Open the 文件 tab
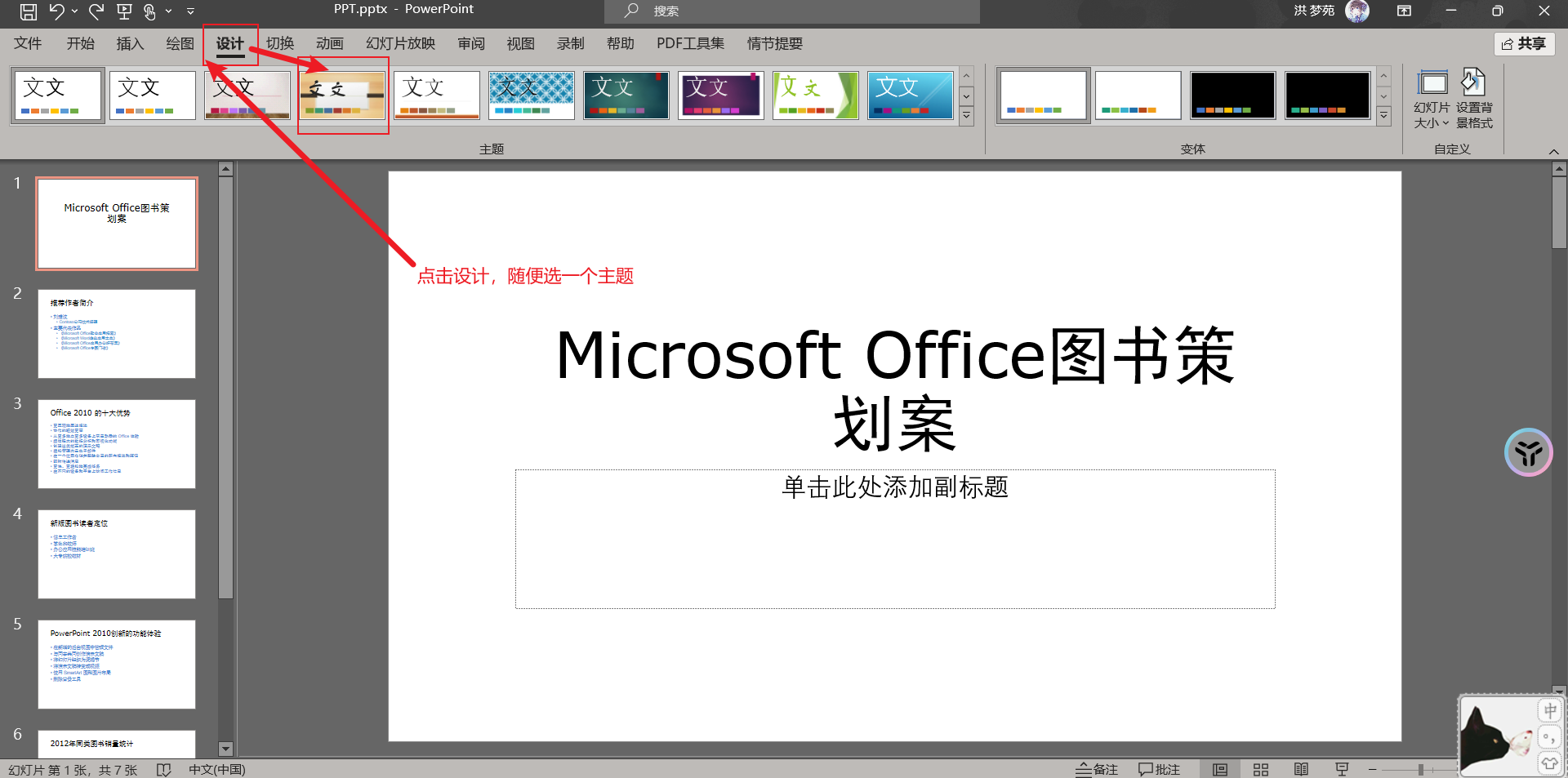This screenshot has height=778, width=1568. coord(28,43)
